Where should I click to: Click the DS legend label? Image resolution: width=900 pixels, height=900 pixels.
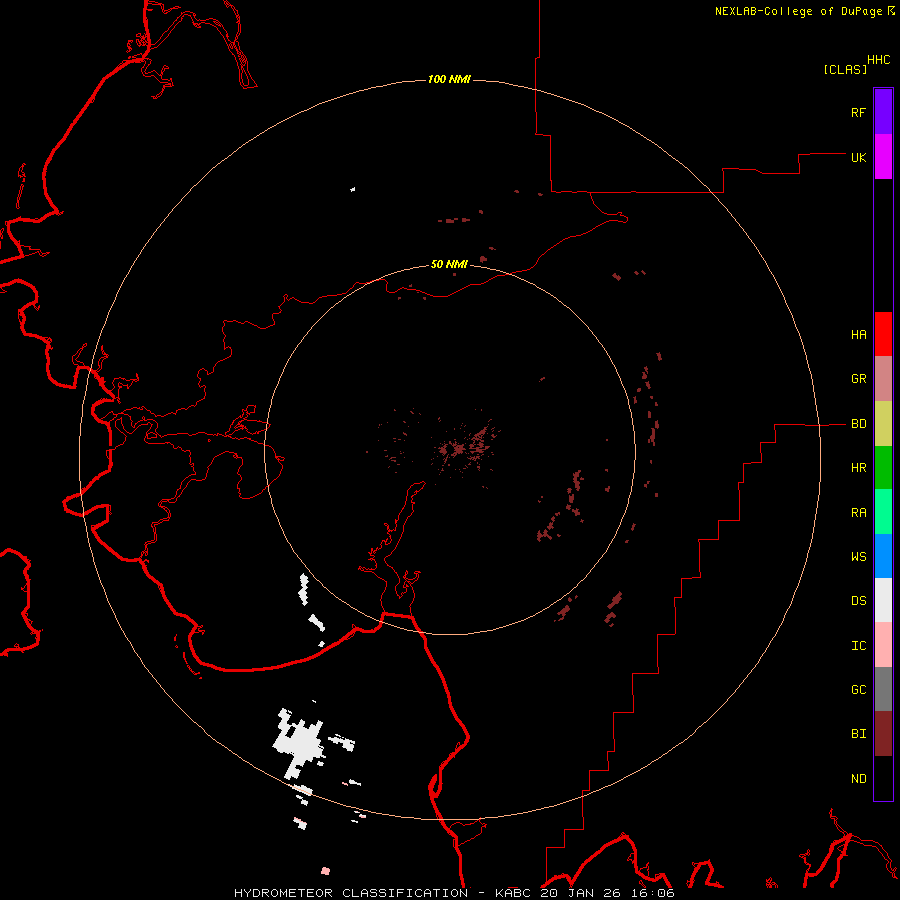point(858,600)
